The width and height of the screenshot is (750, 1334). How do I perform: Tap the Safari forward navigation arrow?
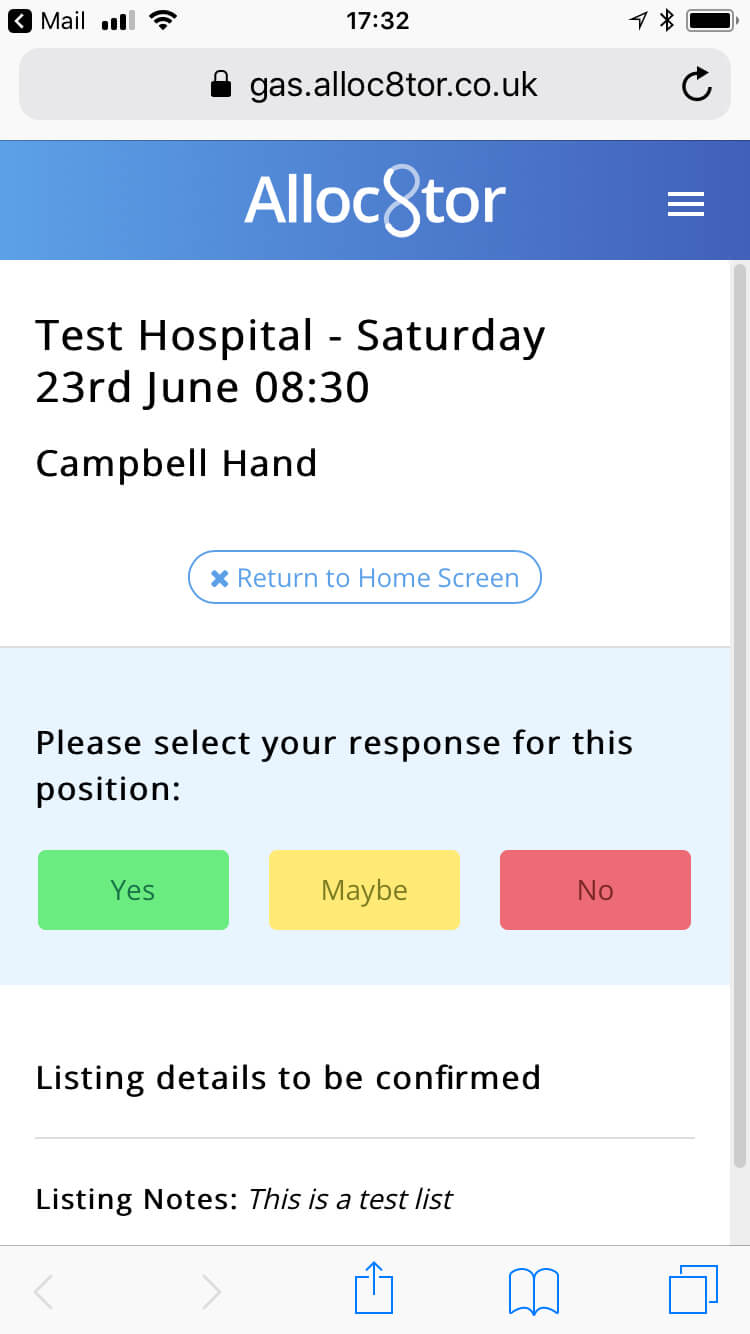[210, 1291]
